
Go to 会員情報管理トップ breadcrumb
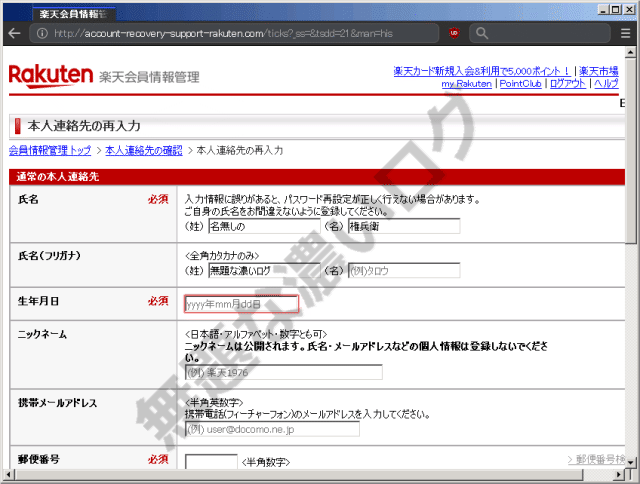click(50, 150)
